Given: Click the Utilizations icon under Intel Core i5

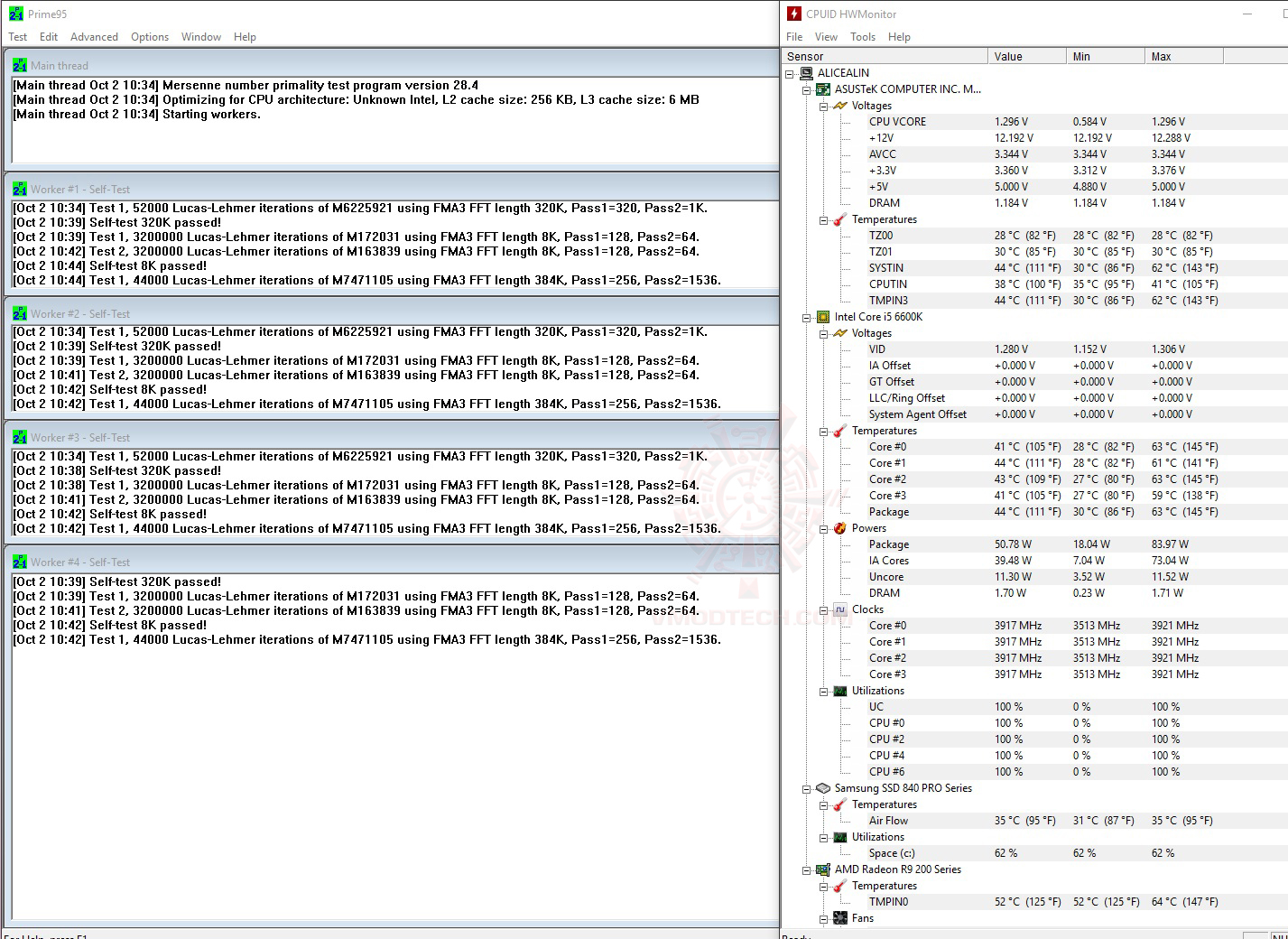Looking at the screenshot, I should (840, 691).
